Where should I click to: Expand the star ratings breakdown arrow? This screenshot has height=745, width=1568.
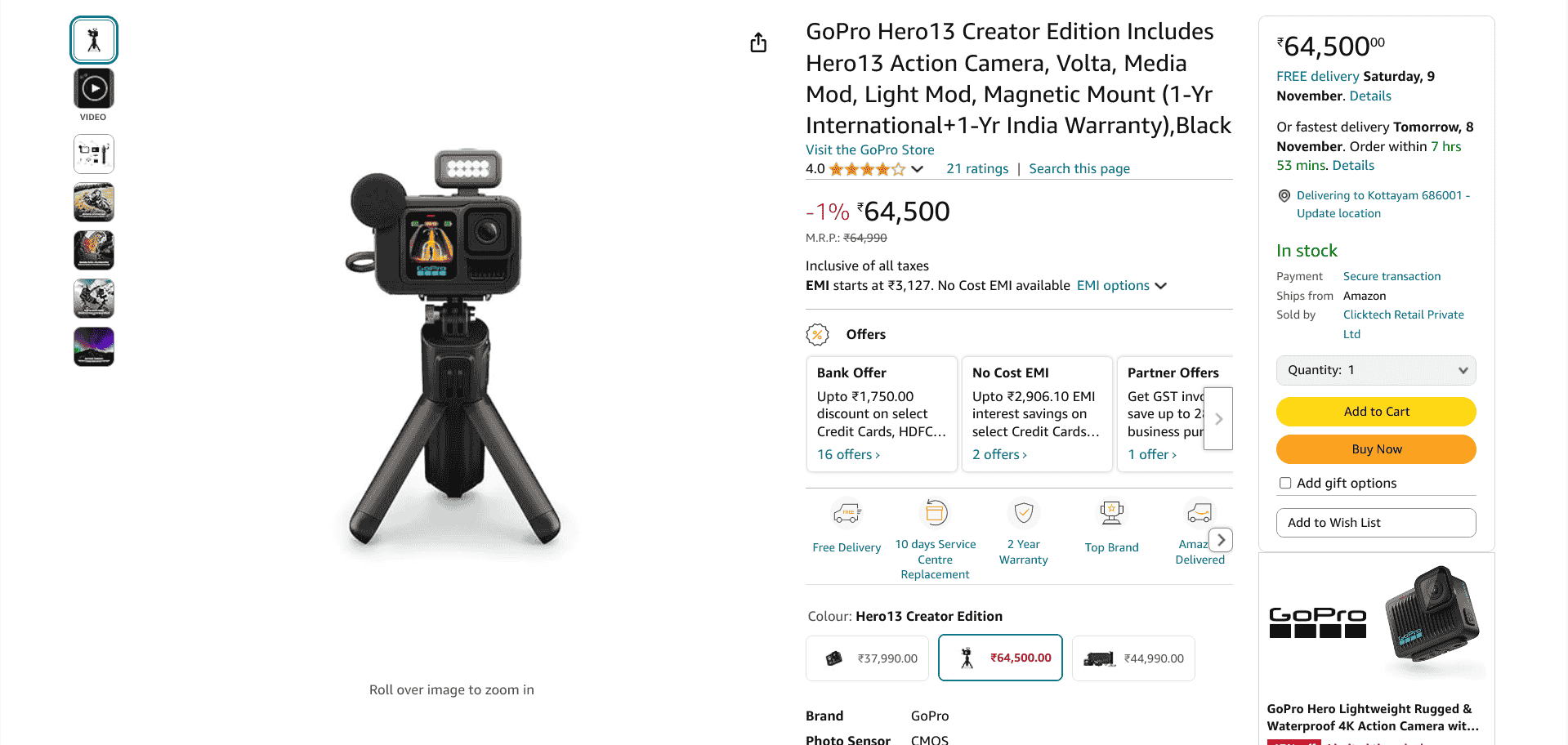point(918,169)
